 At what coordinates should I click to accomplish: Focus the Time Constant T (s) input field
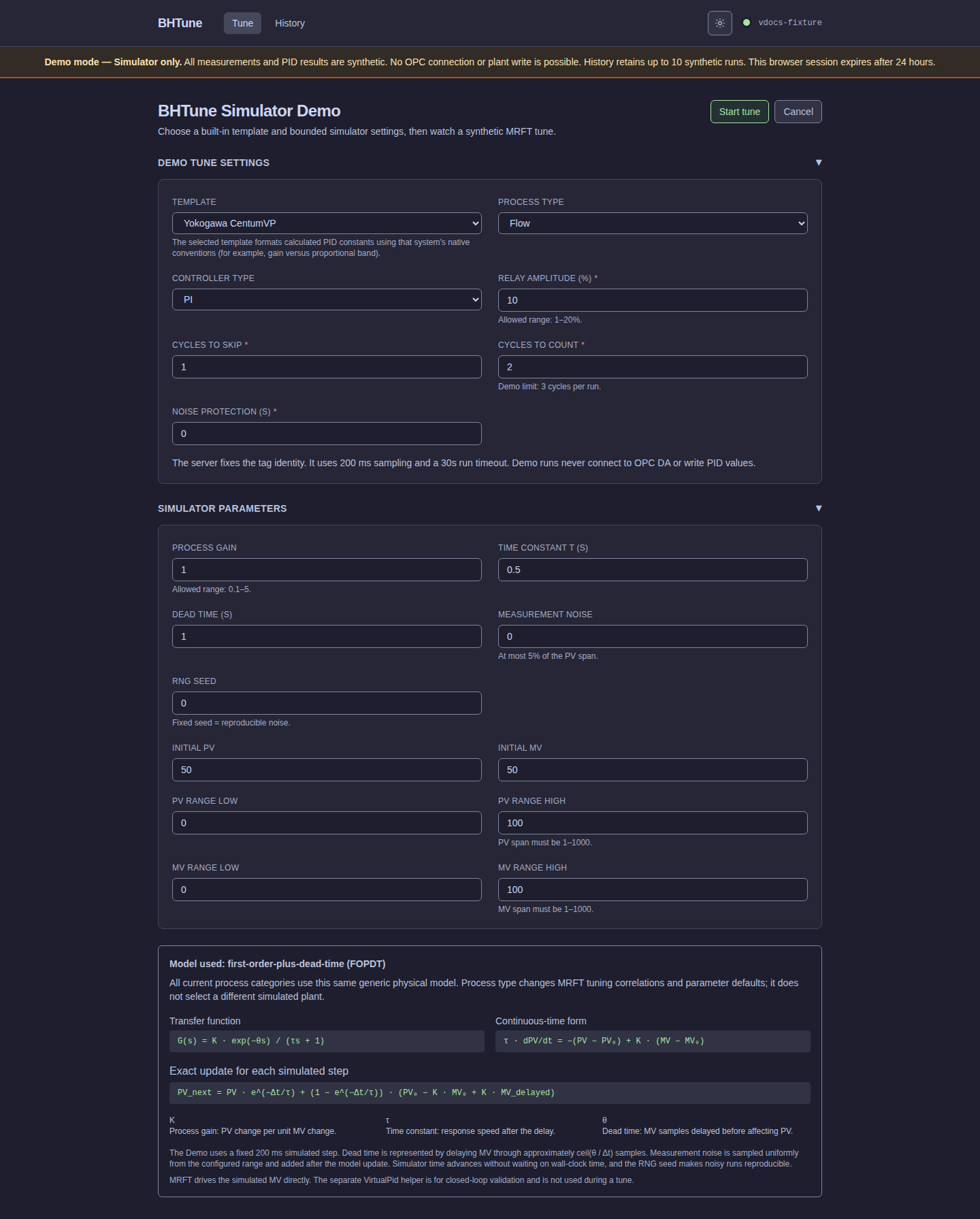(653, 570)
